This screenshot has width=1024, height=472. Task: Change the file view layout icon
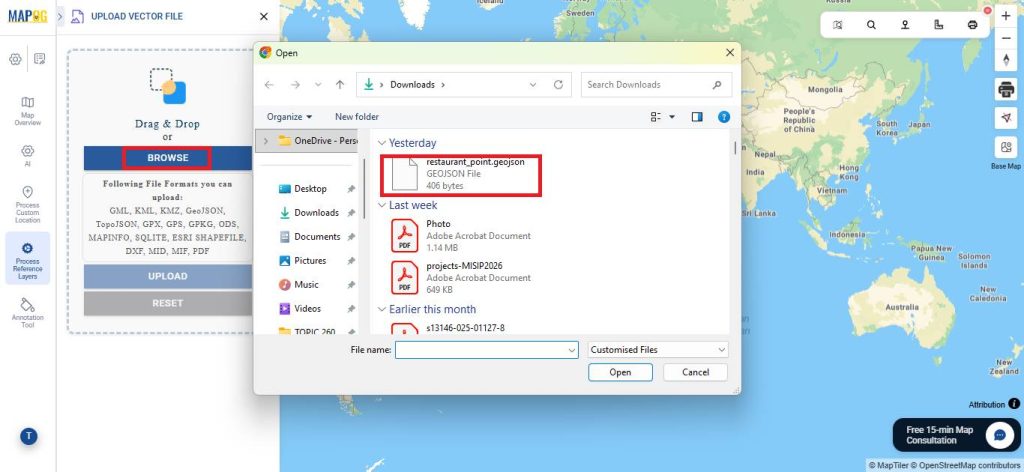coord(656,117)
